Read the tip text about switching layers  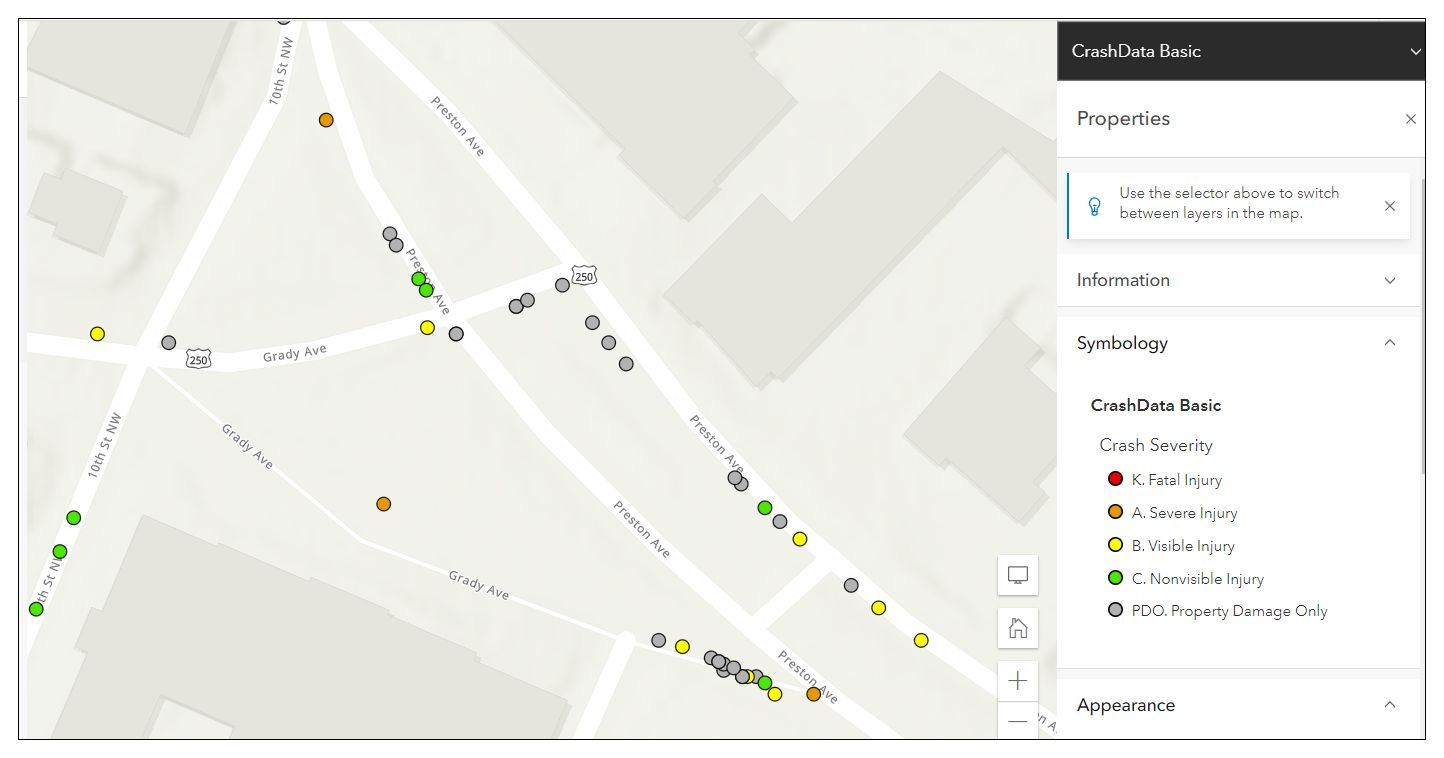pyautogui.click(x=1229, y=203)
